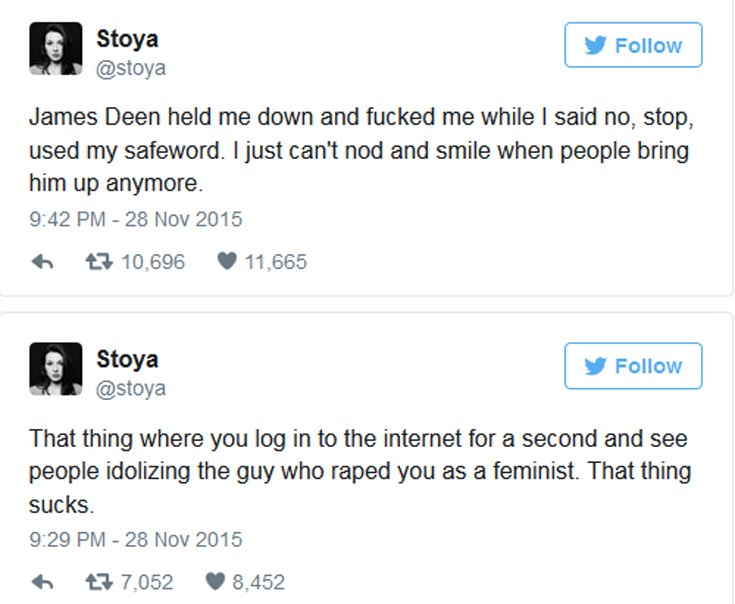Viewport: 735px width, 604px height.
Task: Click the @stoya handle on the safeword tweet
Action: tap(131, 69)
